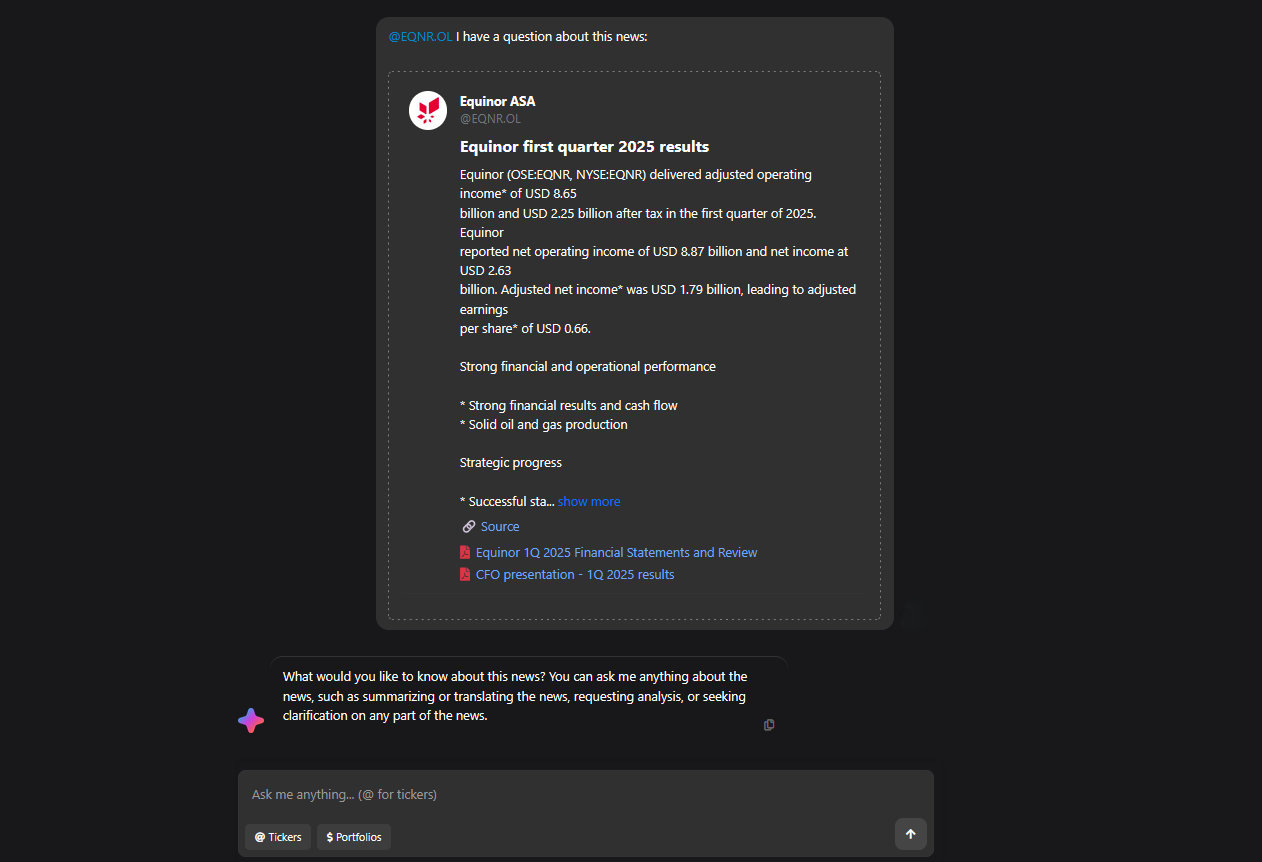Image resolution: width=1262 pixels, height=862 pixels.
Task: Click the PDF icon before Financial Statements link
Action: pyautogui.click(x=464, y=551)
